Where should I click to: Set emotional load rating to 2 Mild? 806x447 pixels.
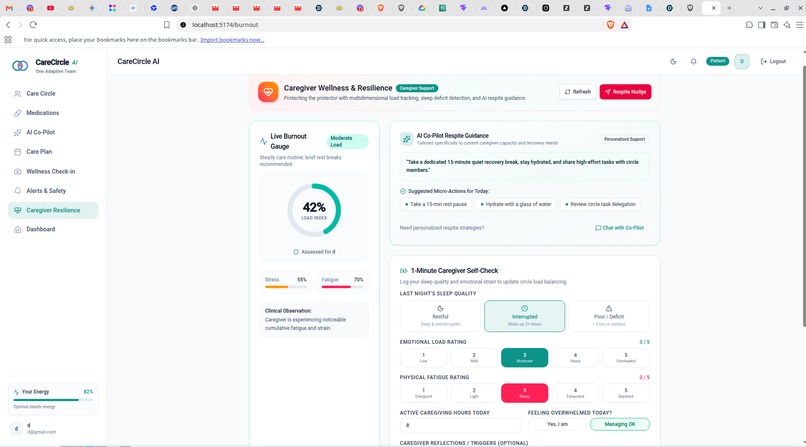pos(474,358)
